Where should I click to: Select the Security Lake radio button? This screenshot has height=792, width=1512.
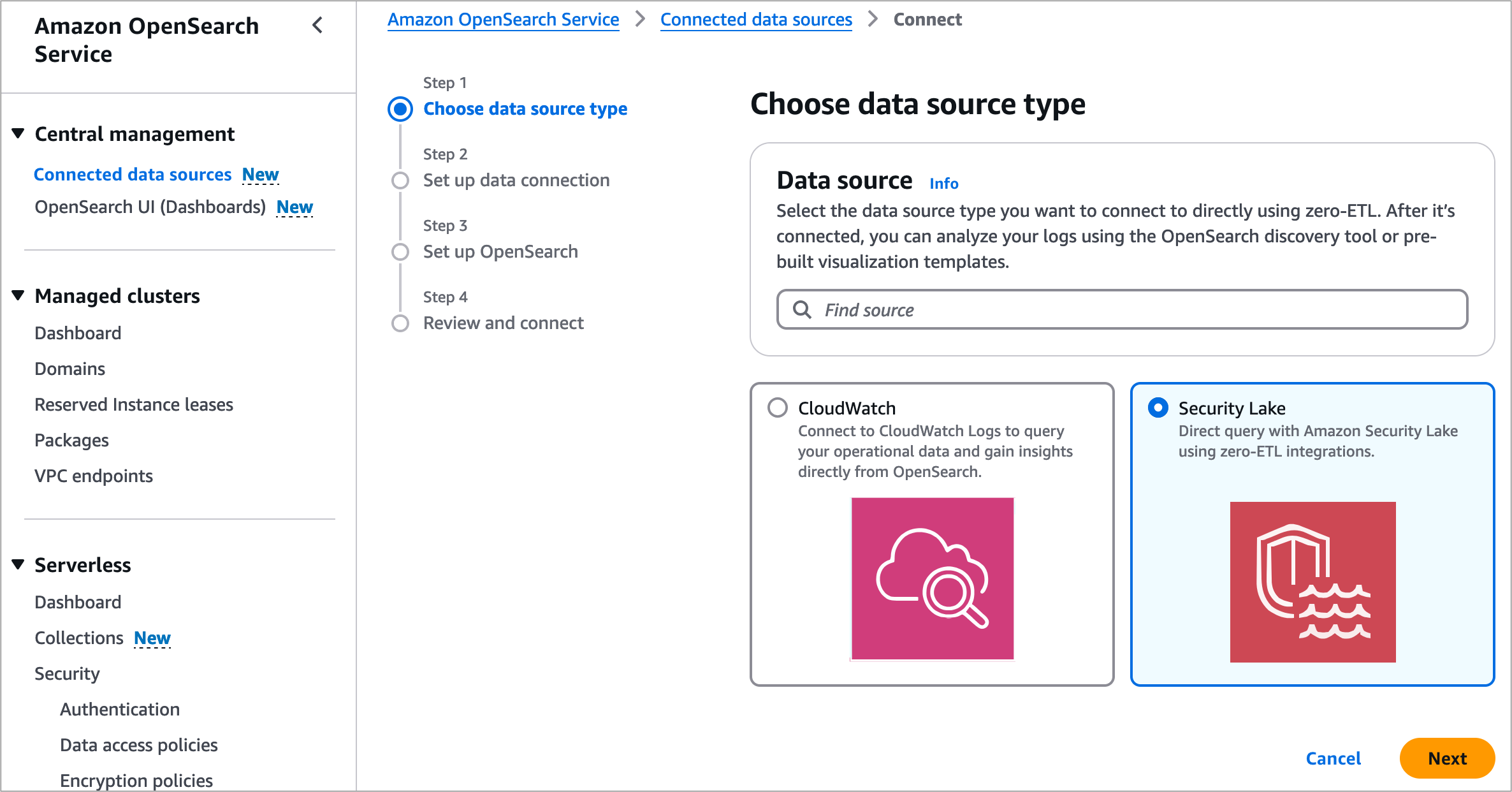[1158, 407]
